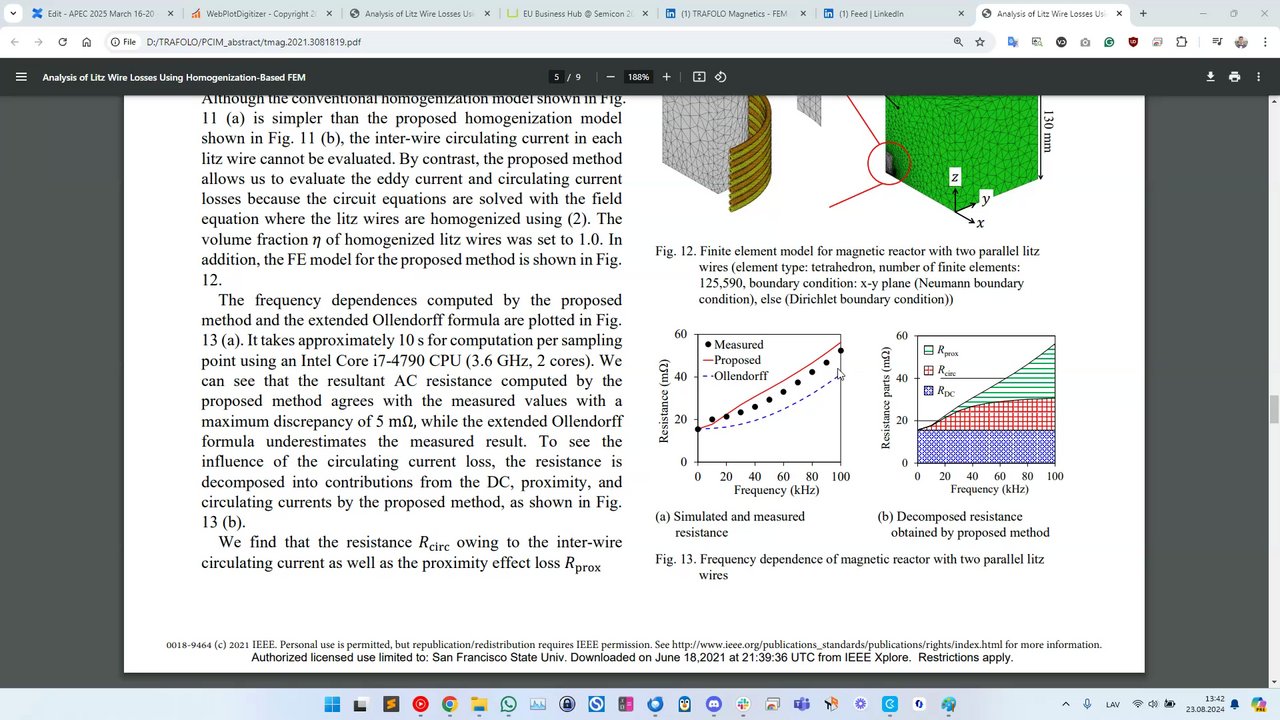
Task: Zoom out the PDF page
Action: [610, 77]
